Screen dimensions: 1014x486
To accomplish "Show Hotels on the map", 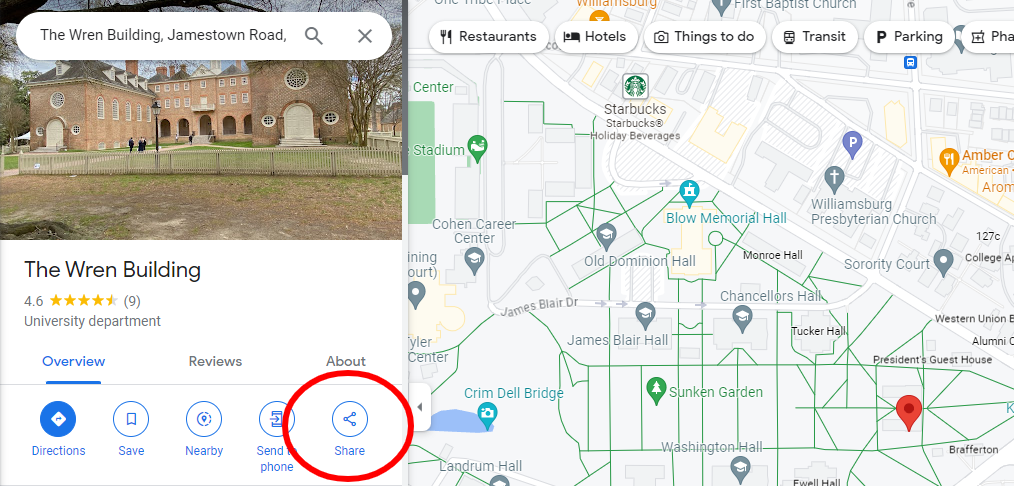I will tap(596, 37).
